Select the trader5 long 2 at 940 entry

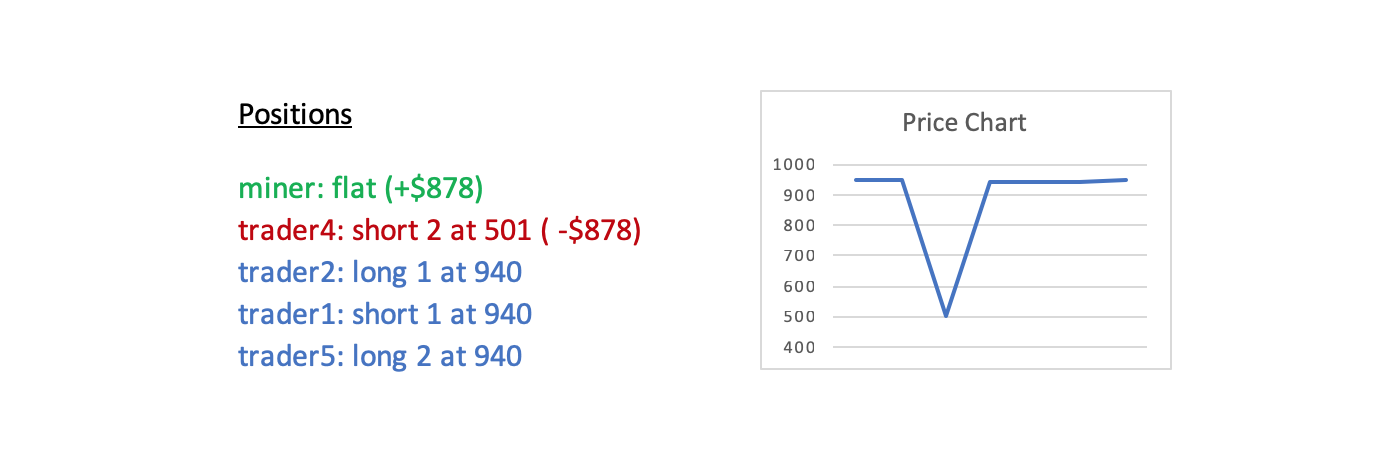(380, 356)
